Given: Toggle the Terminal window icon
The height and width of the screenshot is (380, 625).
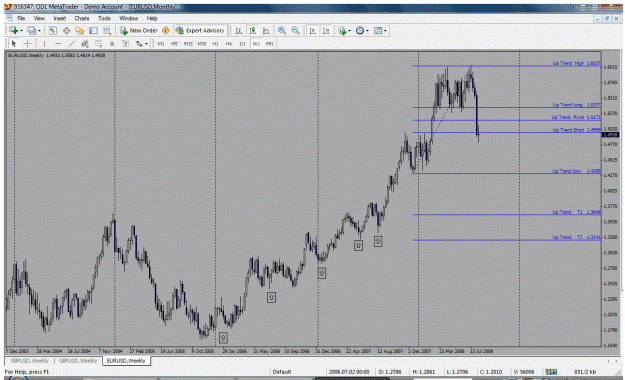Looking at the screenshot, I should pos(93,31).
